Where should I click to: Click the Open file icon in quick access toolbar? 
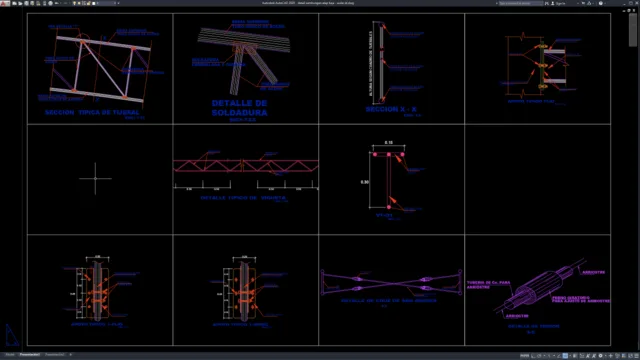(x=20, y=3)
